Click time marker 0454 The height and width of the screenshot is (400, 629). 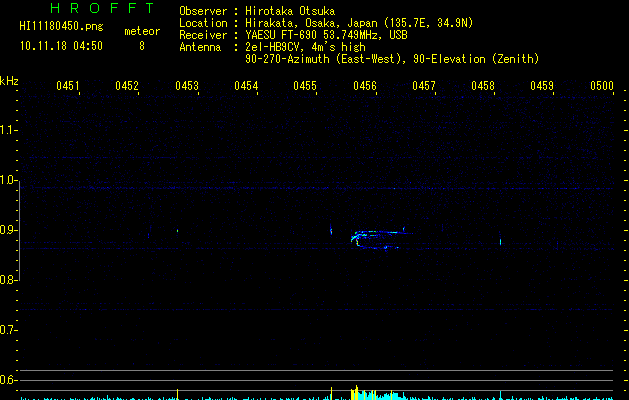246,86
